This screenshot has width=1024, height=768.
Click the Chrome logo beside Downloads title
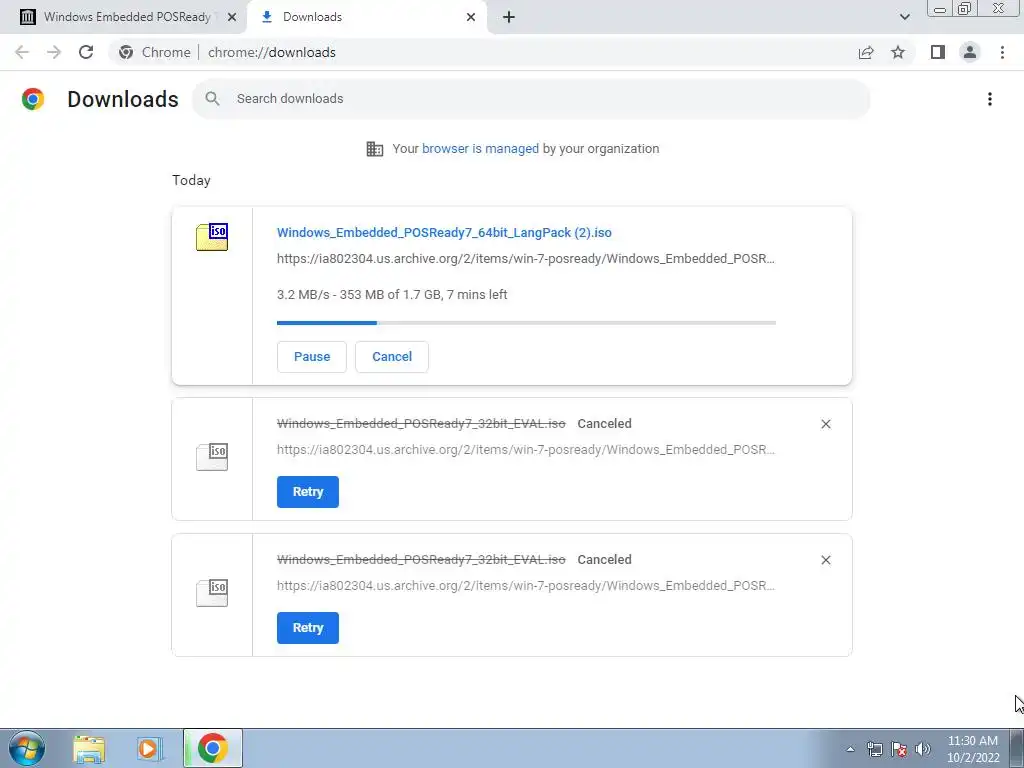(33, 99)
